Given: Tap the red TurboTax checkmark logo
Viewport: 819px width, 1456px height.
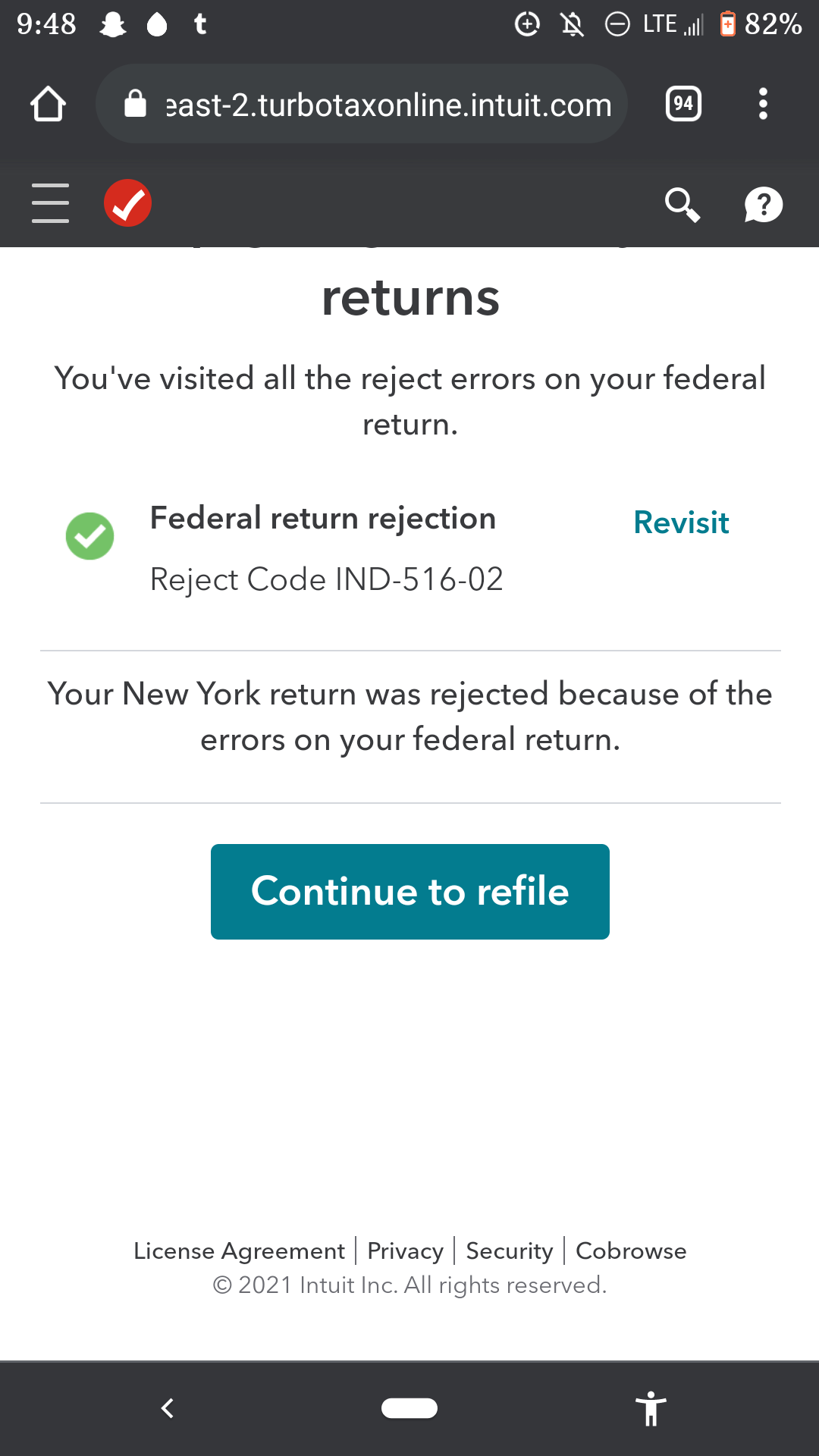Looking at the screenshot, I should [x=127, y=203].
